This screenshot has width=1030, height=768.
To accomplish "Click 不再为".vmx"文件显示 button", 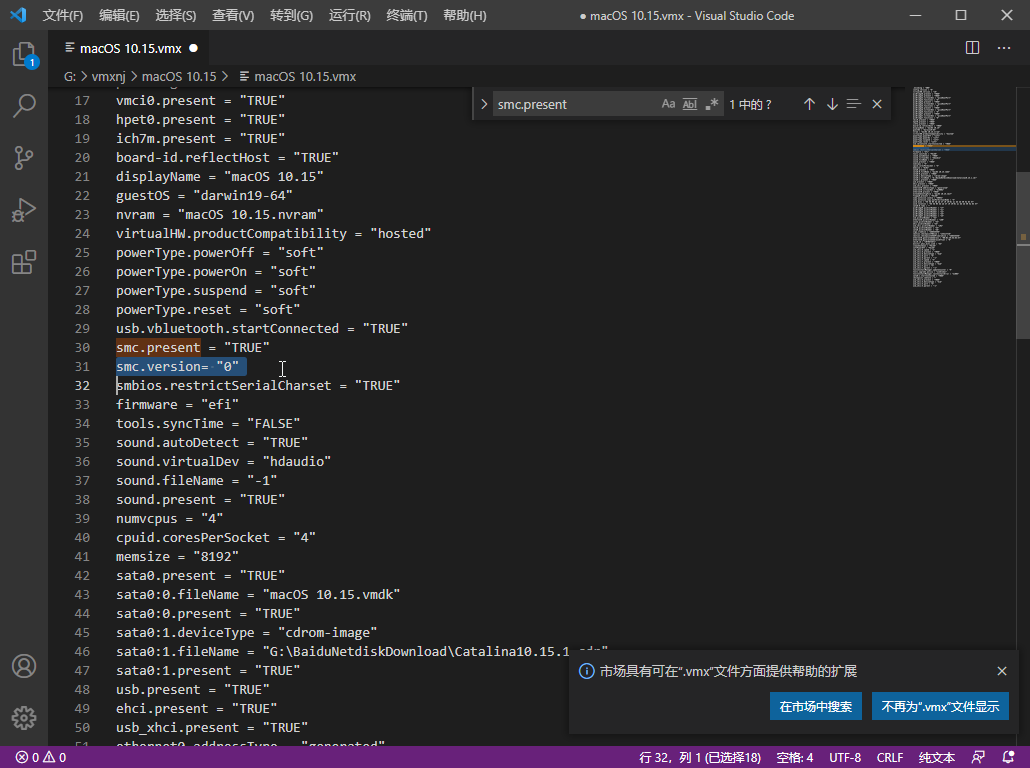I will [940, 706].
